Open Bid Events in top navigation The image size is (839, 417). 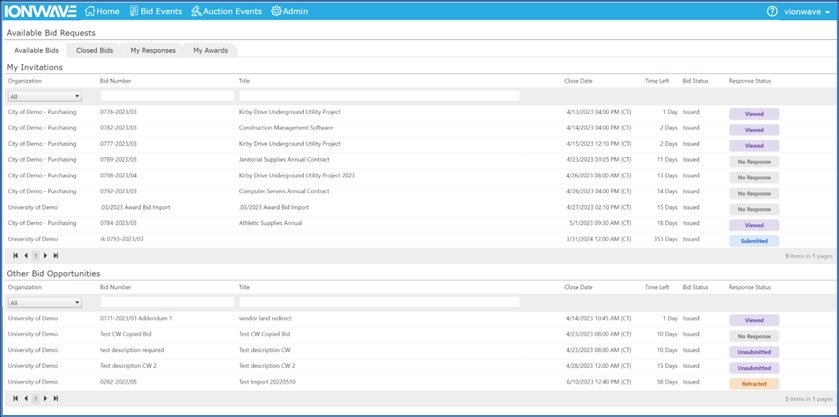(156, 11)
